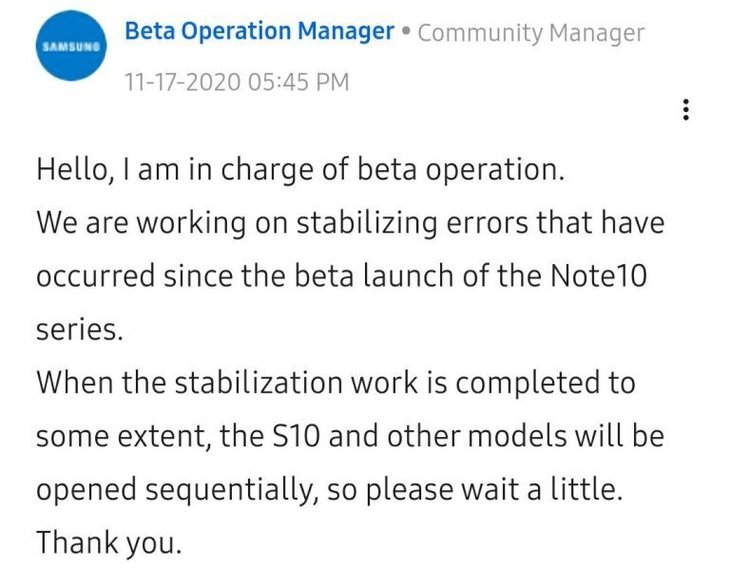Click the Samsung profile avatar
This screenshot has width=730, height=568.
click(x=71, y=46)
